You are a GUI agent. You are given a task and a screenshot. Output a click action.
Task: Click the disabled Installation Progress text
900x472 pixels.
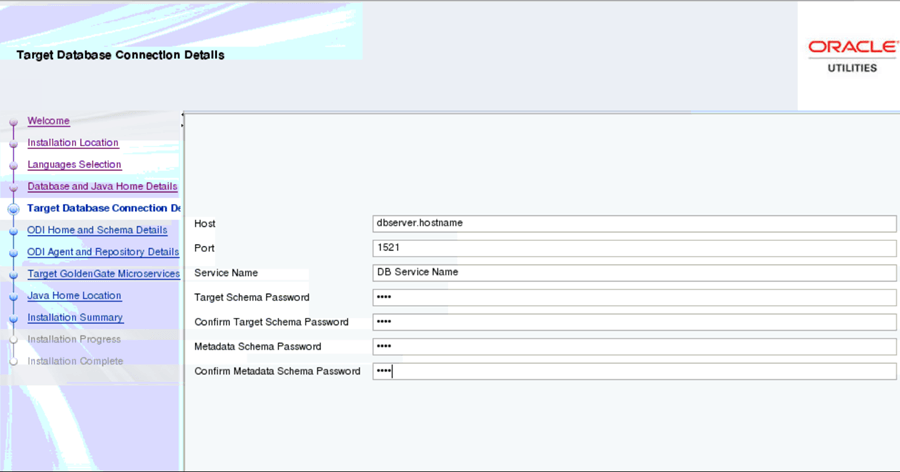74,339
